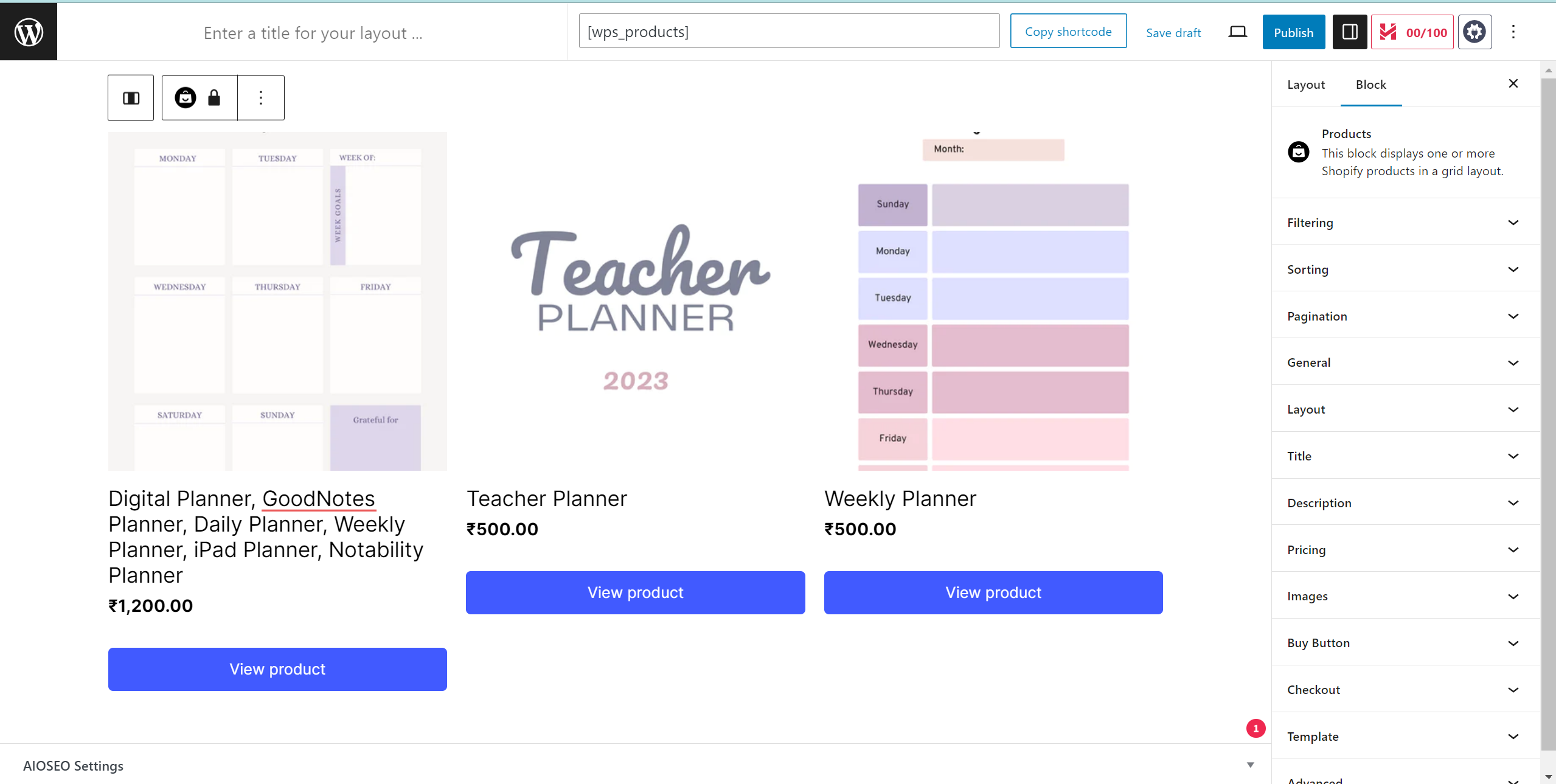Click the column layout toggle icon

point(131,97)
